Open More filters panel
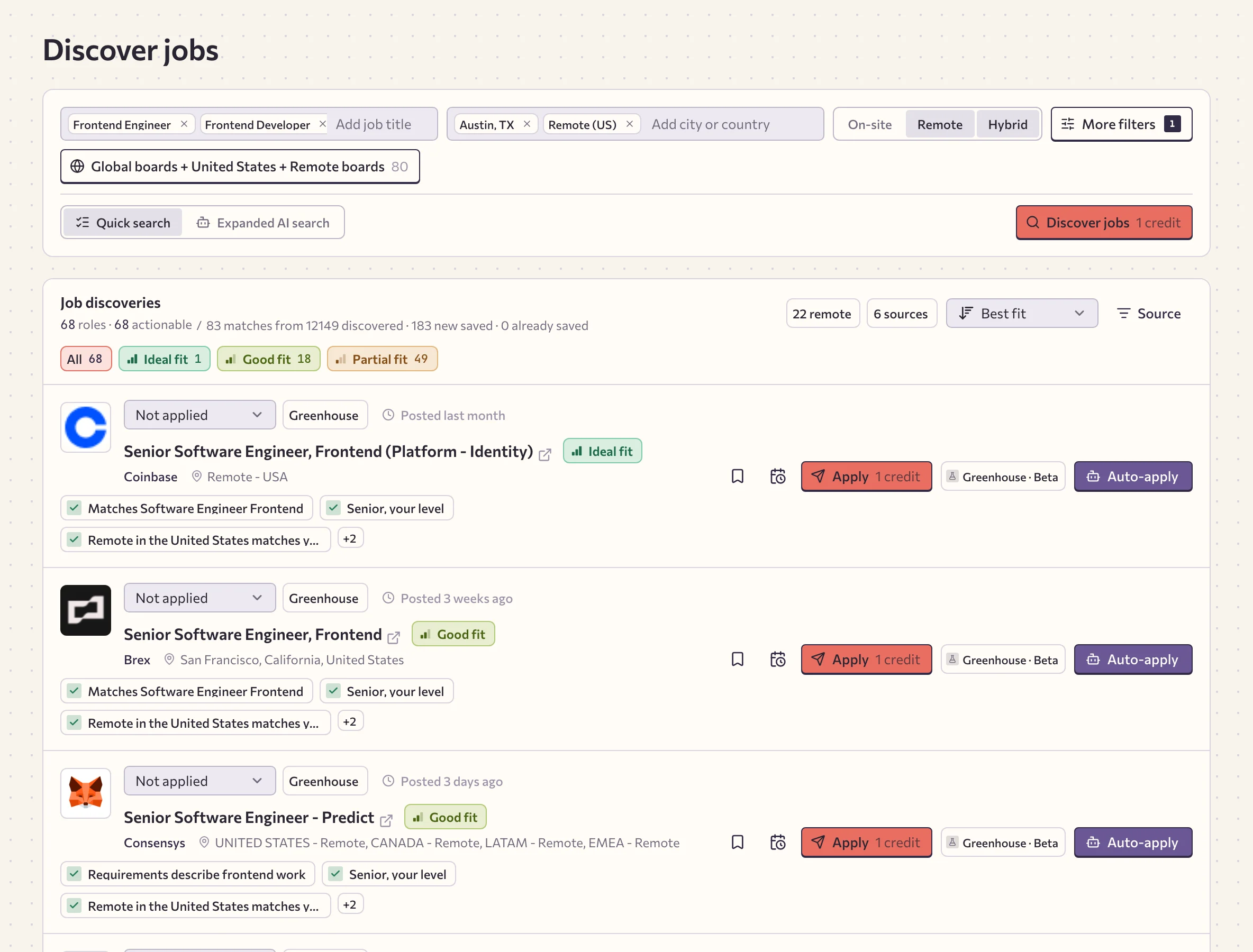1253x952 pixels. coord(1121,124)
